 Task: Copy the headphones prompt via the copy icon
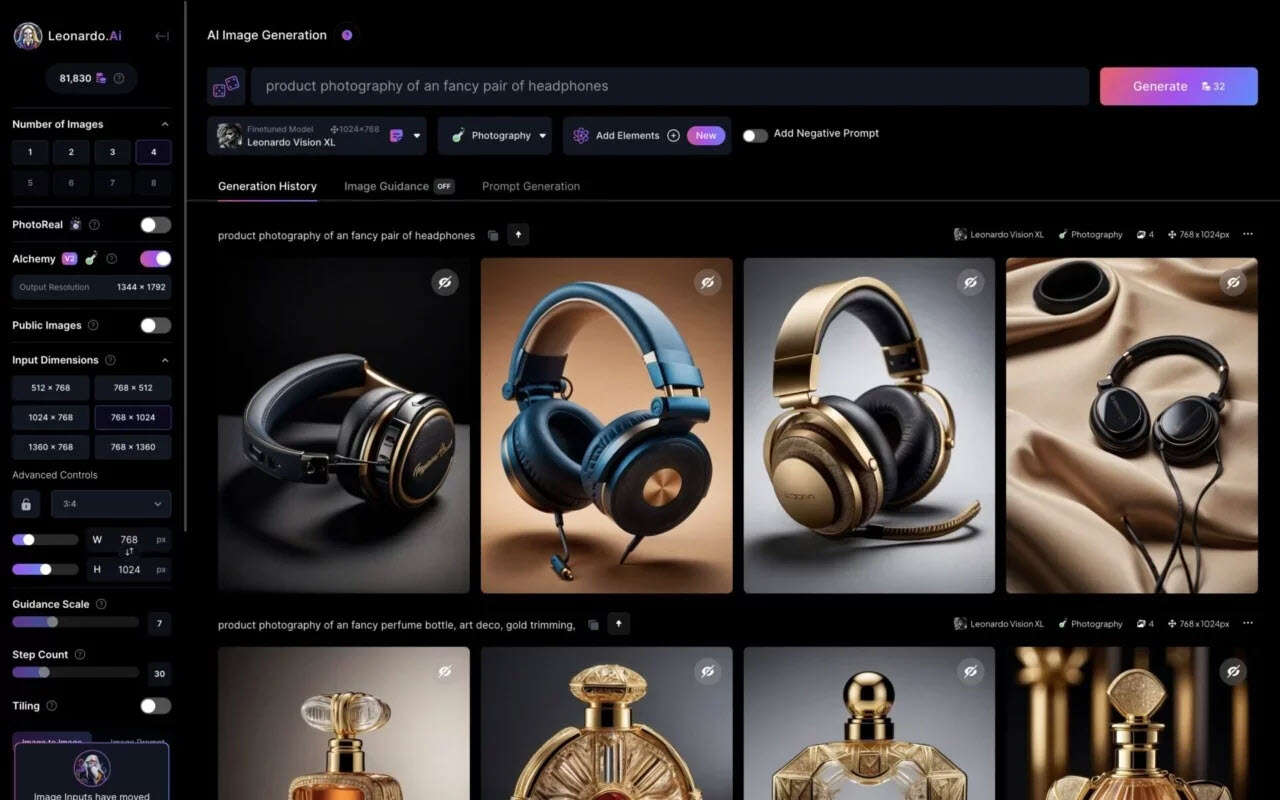[492, 234]
